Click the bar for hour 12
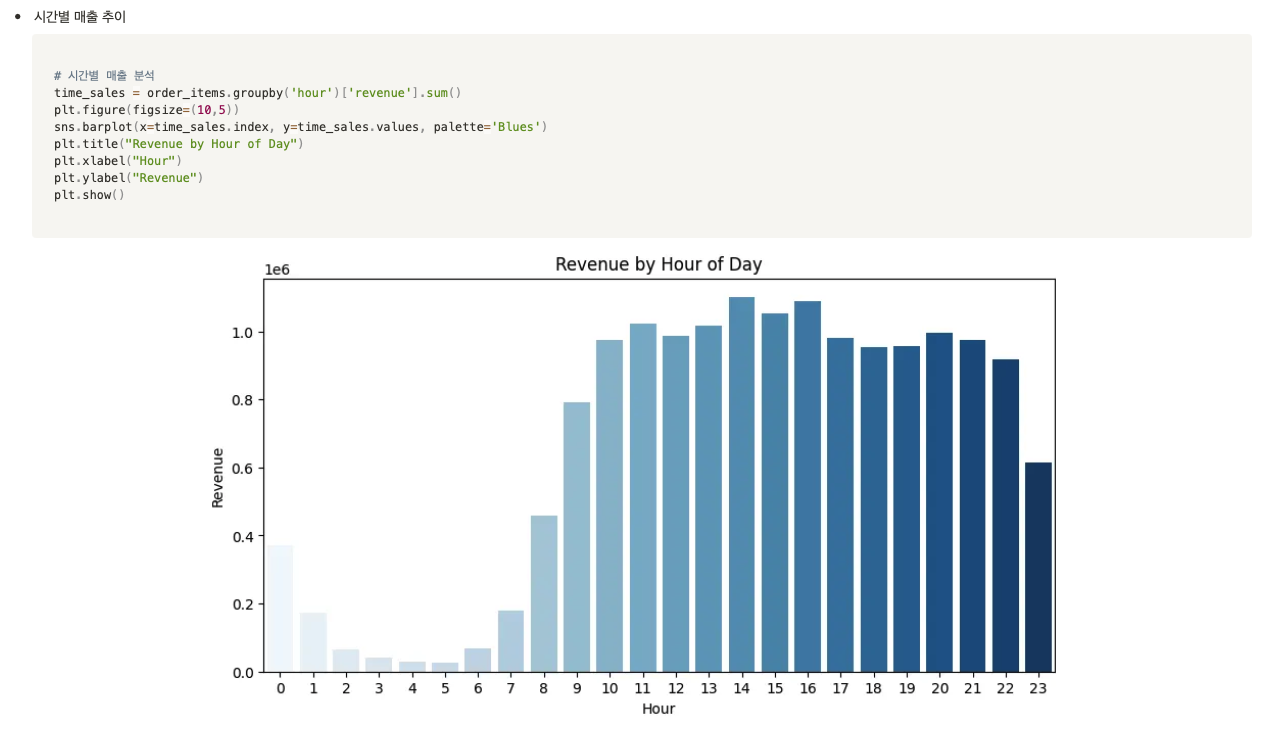1271x738 pixels. [676, 504]
